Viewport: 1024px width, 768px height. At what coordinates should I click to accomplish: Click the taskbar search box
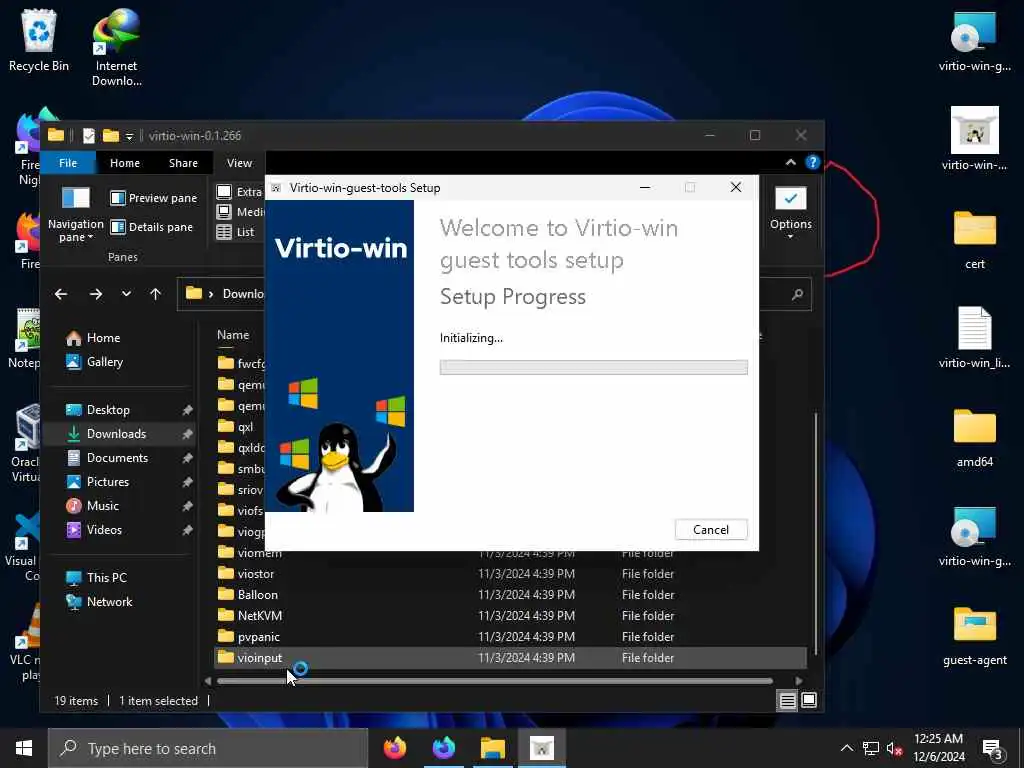pyautogui.click(x=208, y=748)
